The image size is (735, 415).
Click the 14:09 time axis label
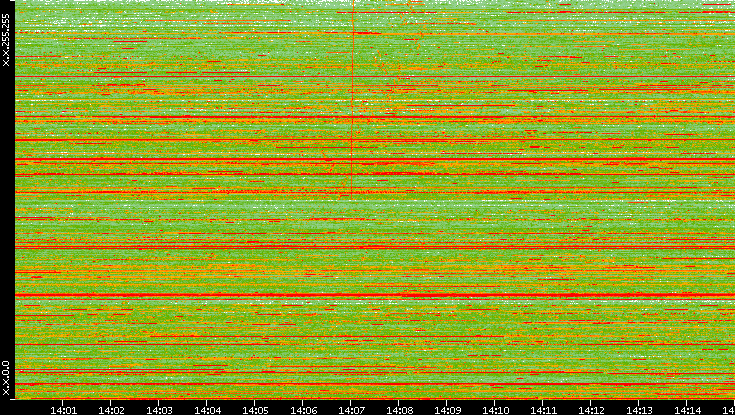(x=447, y=410)
